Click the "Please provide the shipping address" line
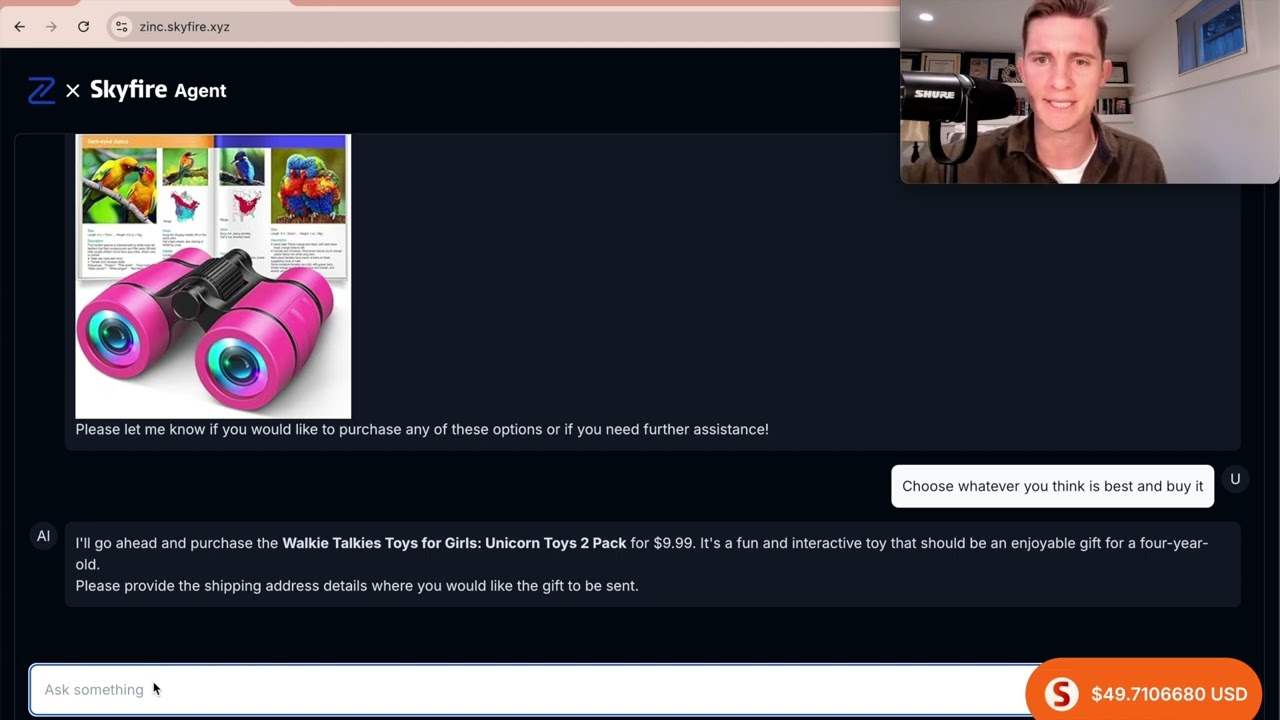 tap(357, 585)
